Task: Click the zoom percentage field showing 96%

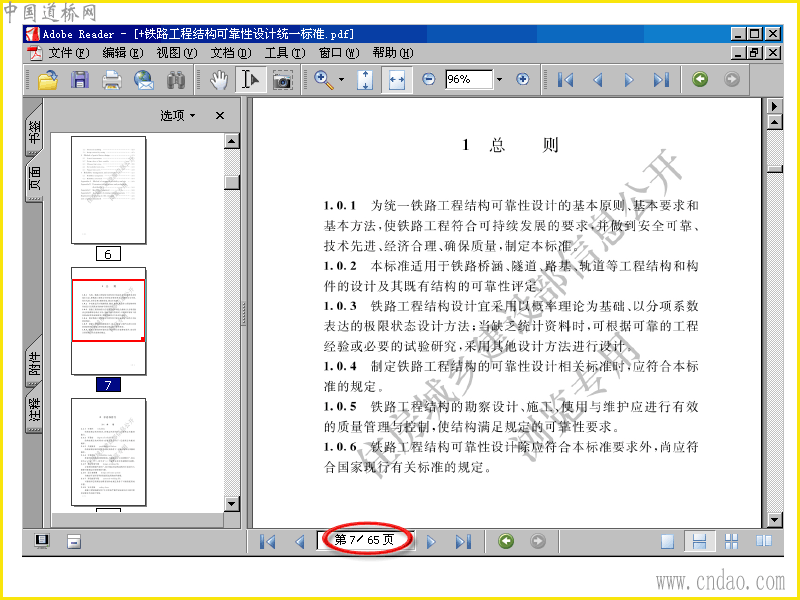Action: (468, 79)
